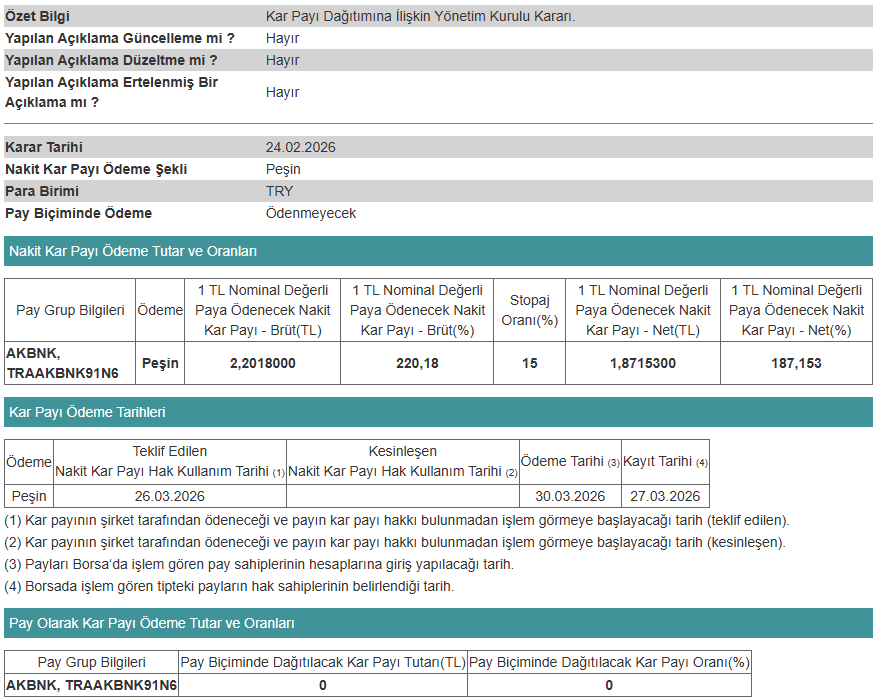Click footnote (3) about account entry date
877x700 pixels.
(x=259, y=564)
